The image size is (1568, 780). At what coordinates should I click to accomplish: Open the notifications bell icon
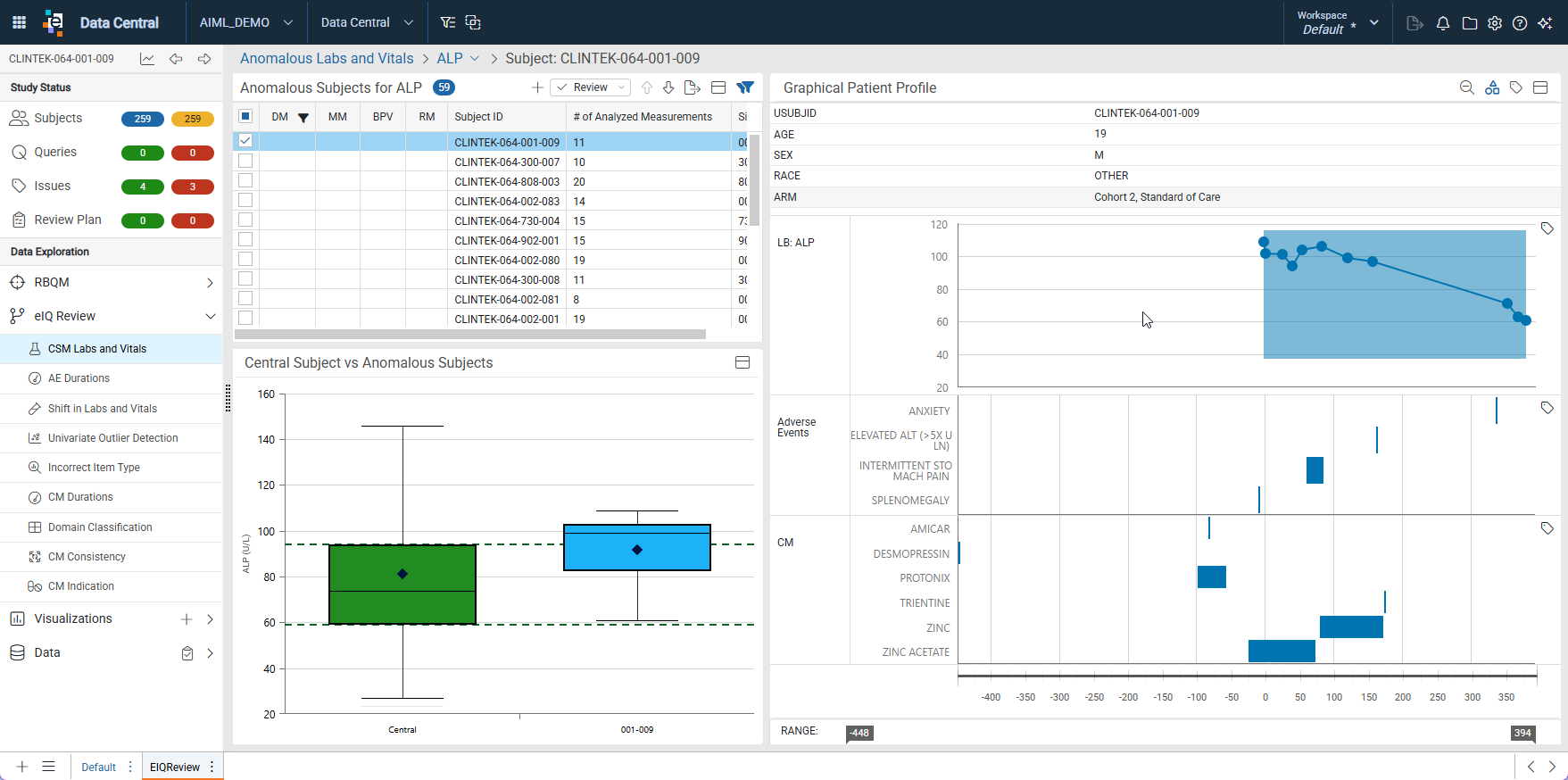(1443, 23)
